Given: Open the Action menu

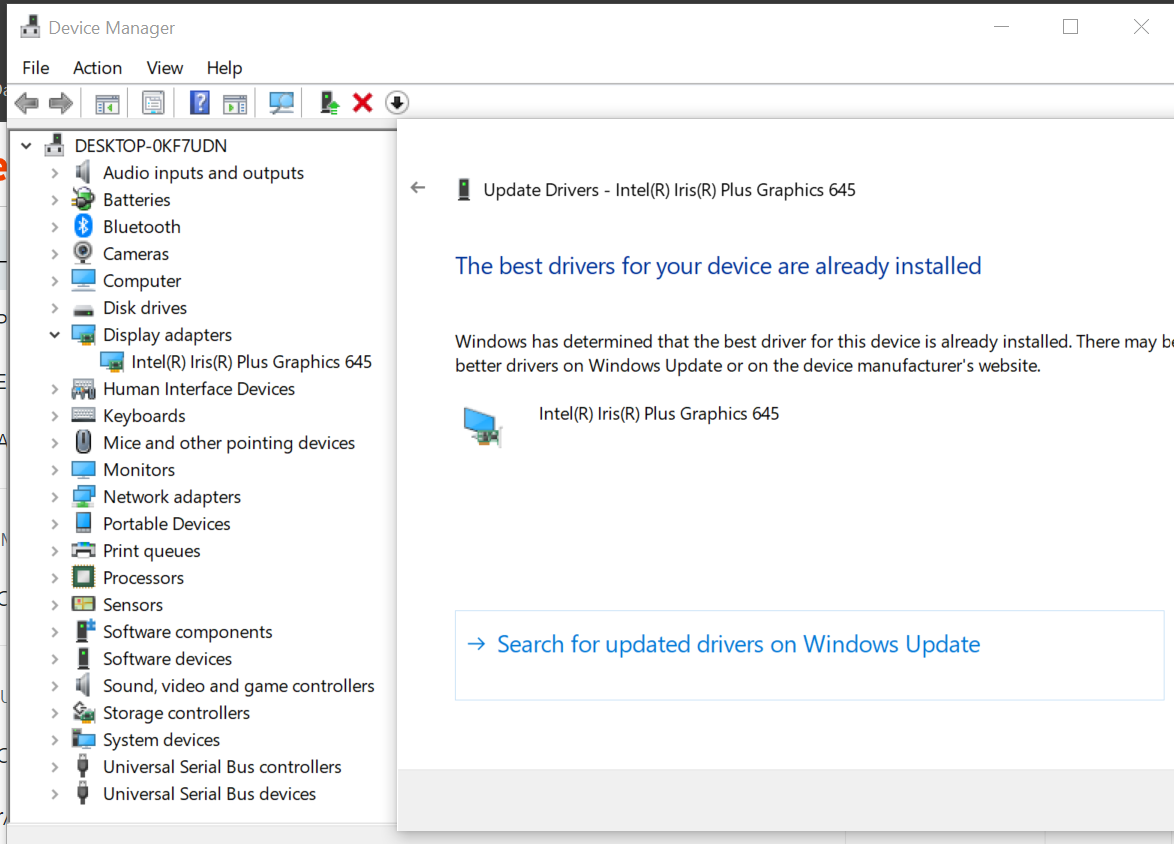Looking at the screenshot, I should click(97, 68).
